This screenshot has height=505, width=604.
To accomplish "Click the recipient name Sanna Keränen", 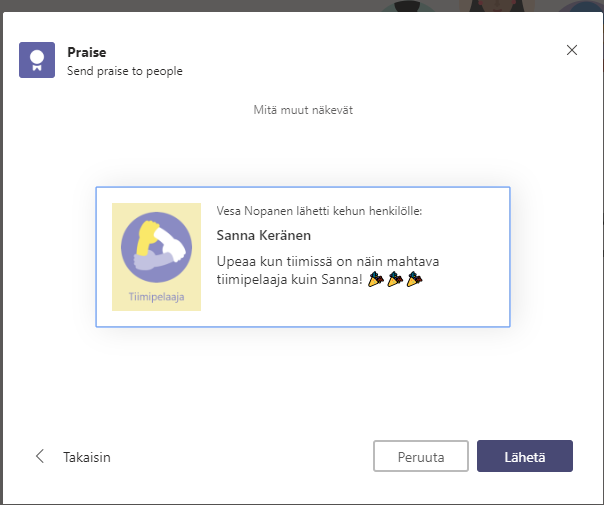I will pyautogui.click(x=263, y=235).
